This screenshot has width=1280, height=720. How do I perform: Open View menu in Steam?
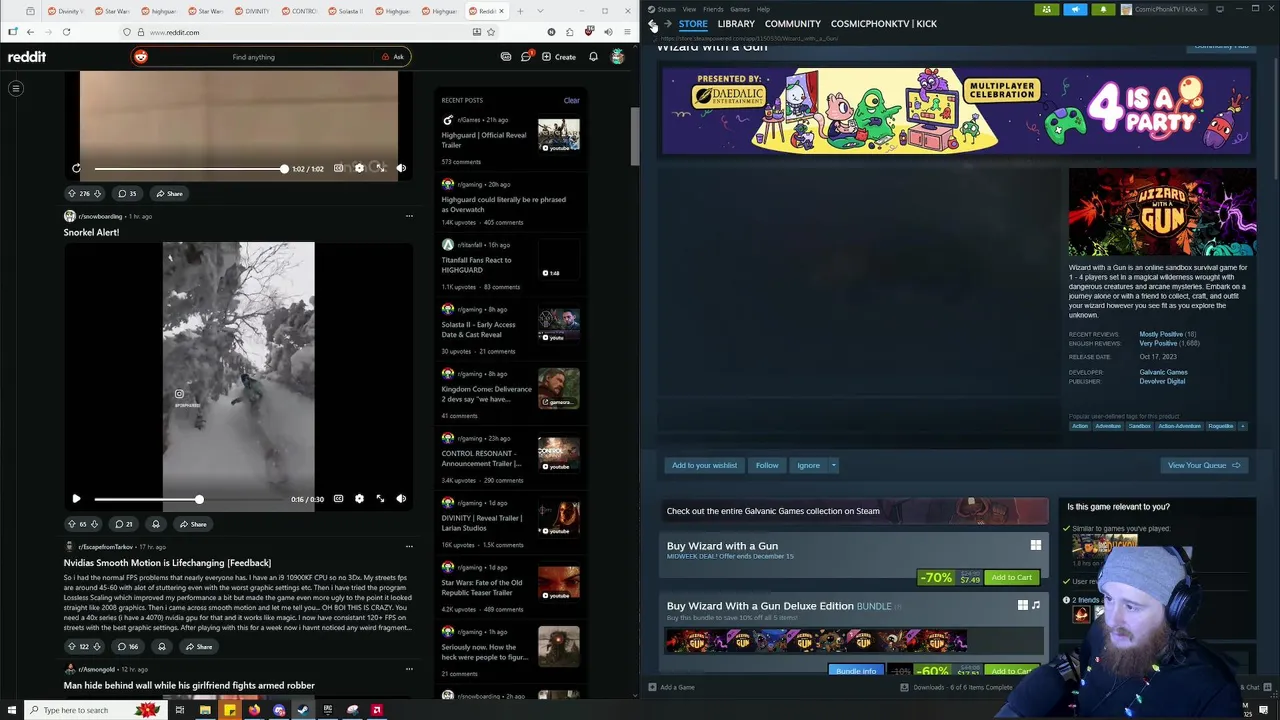click(x=689, y=9)
